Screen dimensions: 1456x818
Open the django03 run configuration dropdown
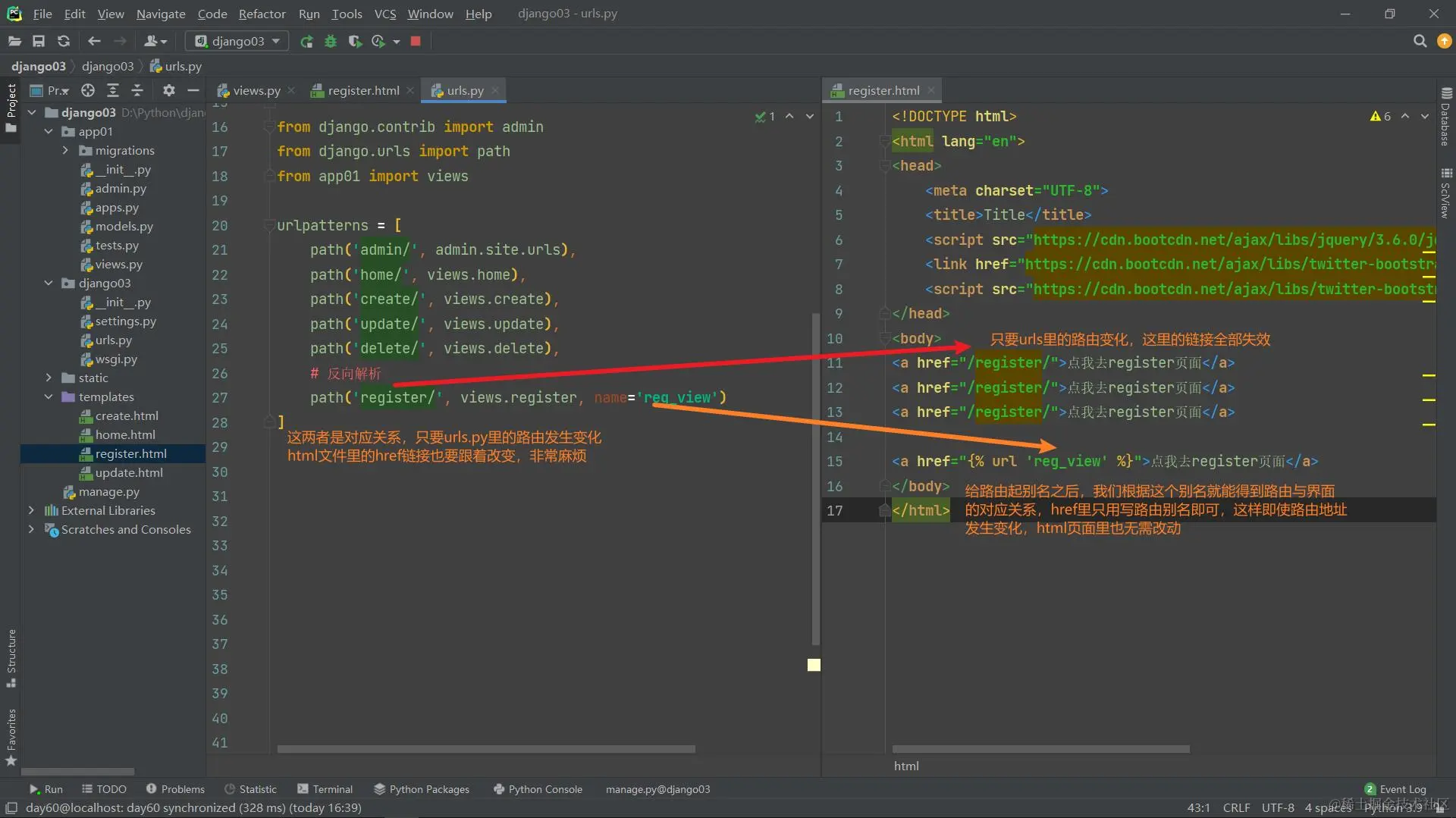tap(237, 42)
